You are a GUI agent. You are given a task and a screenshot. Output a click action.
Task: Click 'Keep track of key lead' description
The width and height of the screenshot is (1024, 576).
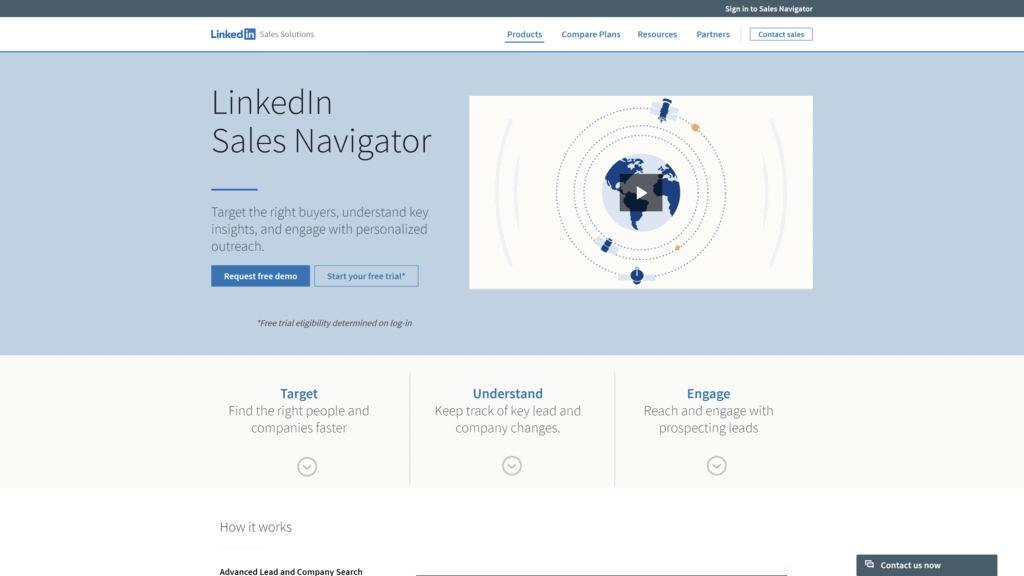pyautogui.click(x=507, y=419)
